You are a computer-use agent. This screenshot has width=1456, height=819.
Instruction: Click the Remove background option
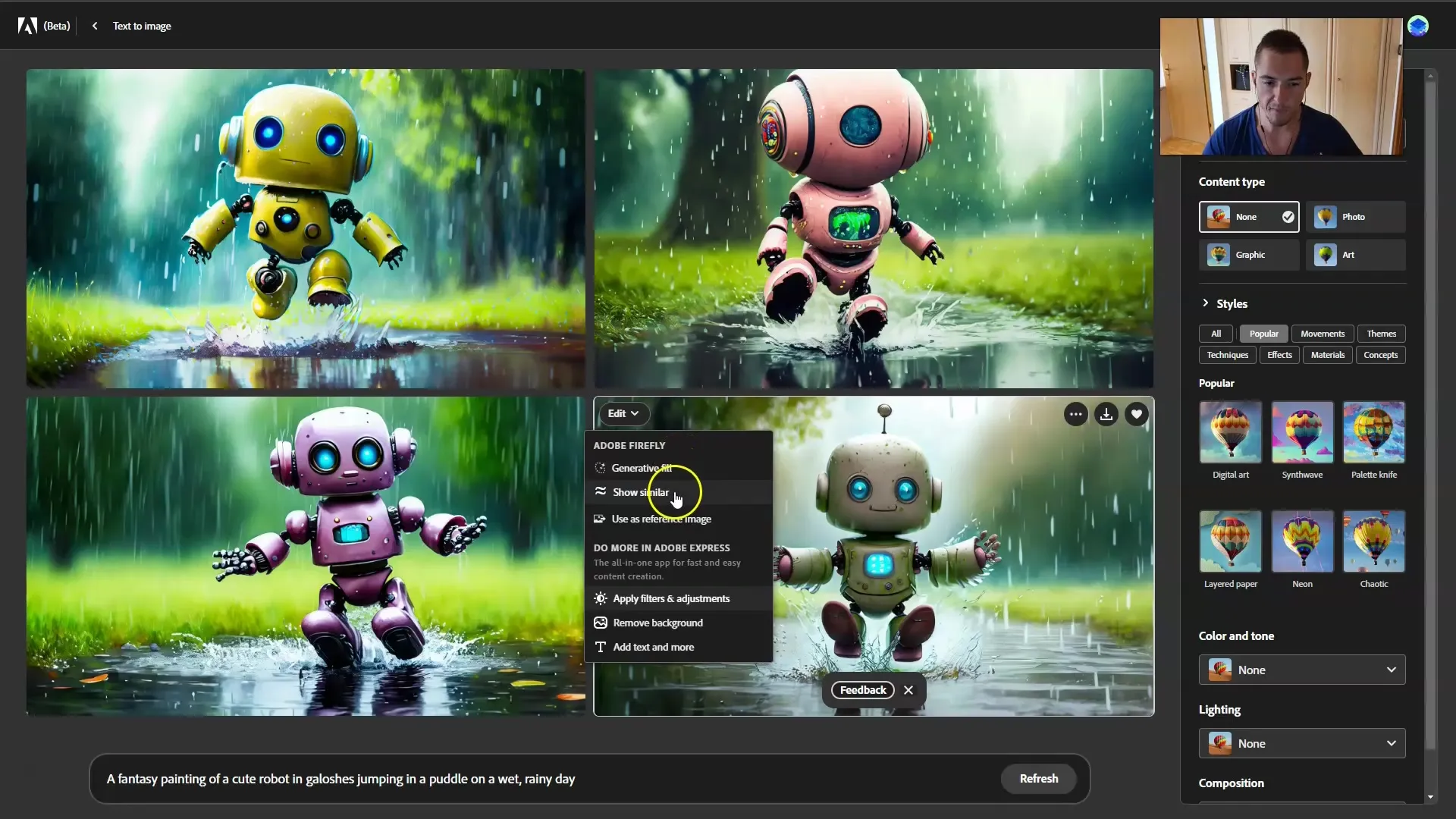[657, 622]
